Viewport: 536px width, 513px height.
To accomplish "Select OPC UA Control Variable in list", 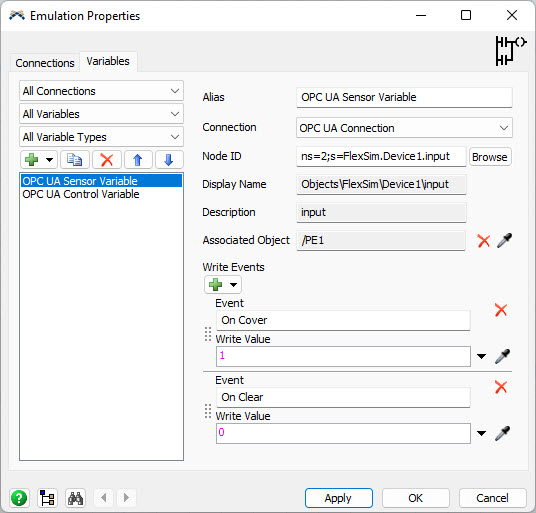I will click(x=81, y=194).
